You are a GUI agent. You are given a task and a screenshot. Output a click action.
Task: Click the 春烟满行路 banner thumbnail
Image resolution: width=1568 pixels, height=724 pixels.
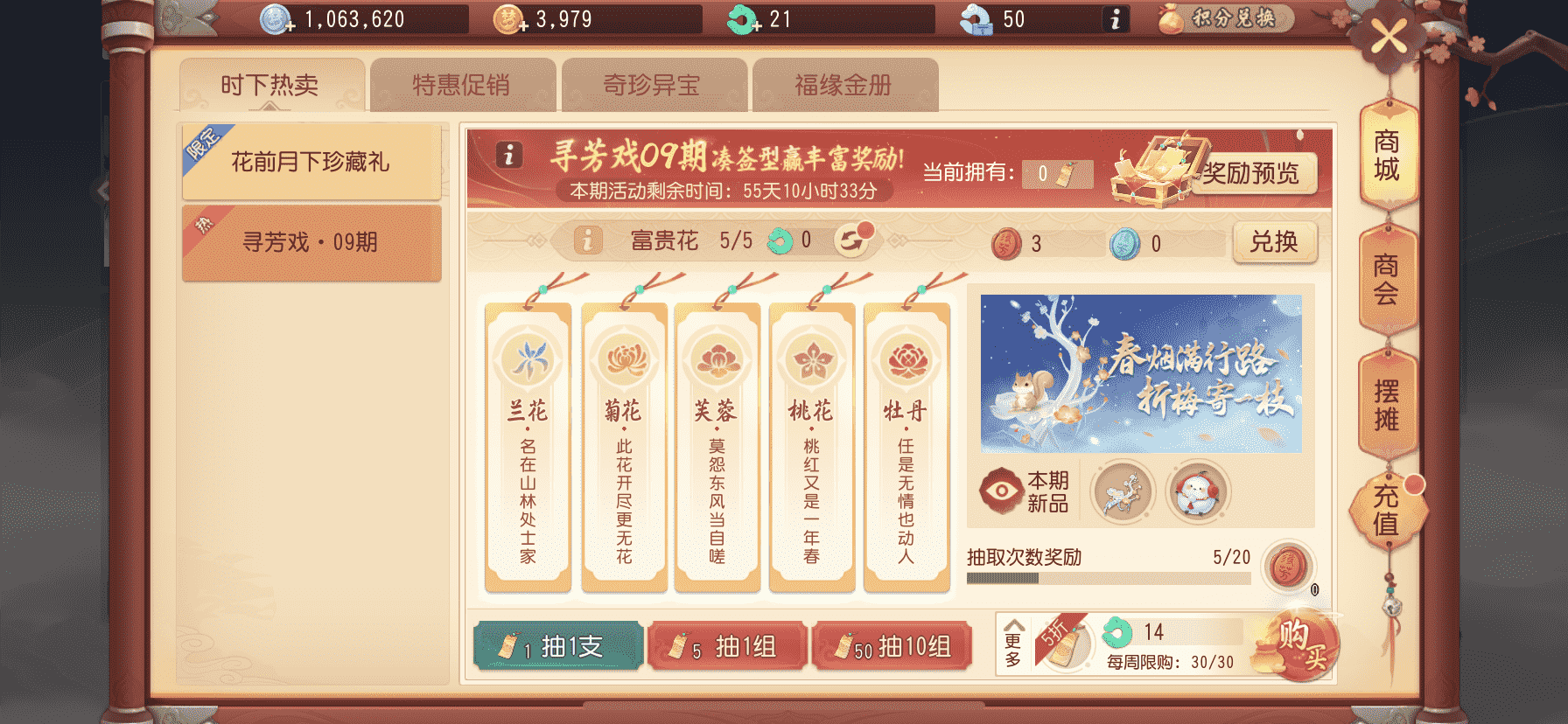tap(1141, 373)
